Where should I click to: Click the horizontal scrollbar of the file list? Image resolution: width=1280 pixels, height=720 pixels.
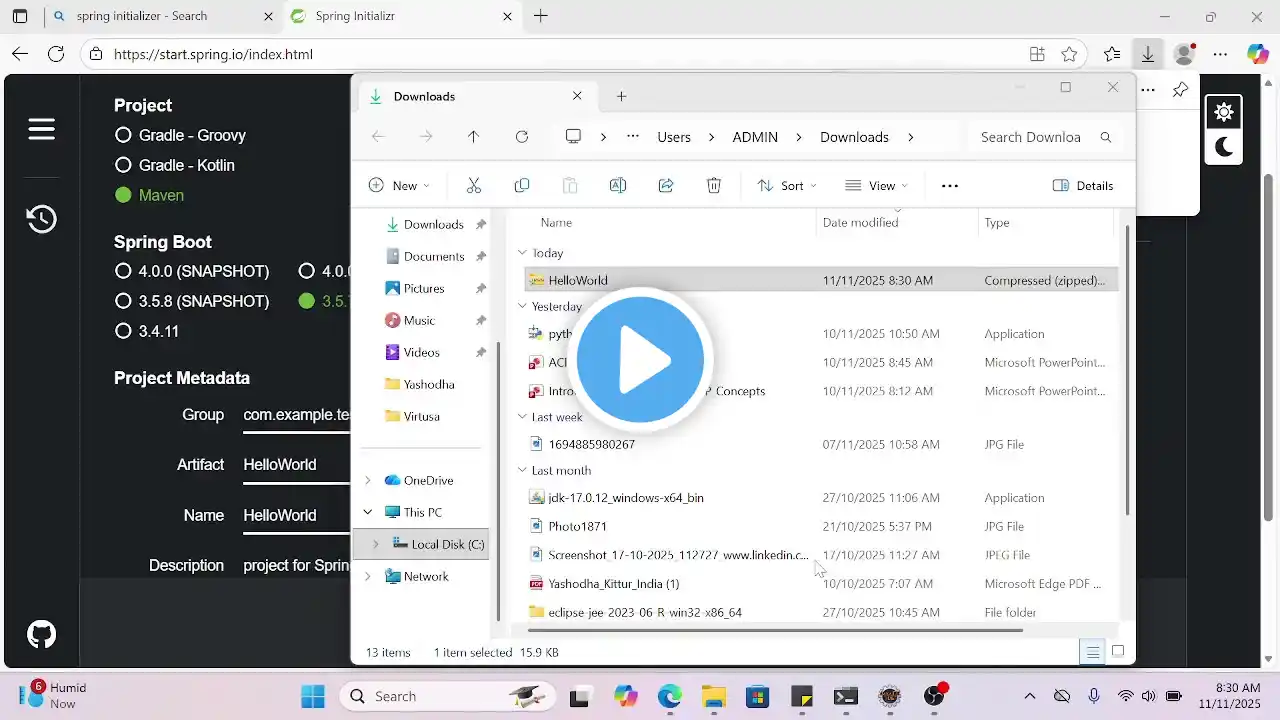tap(775, 630)
